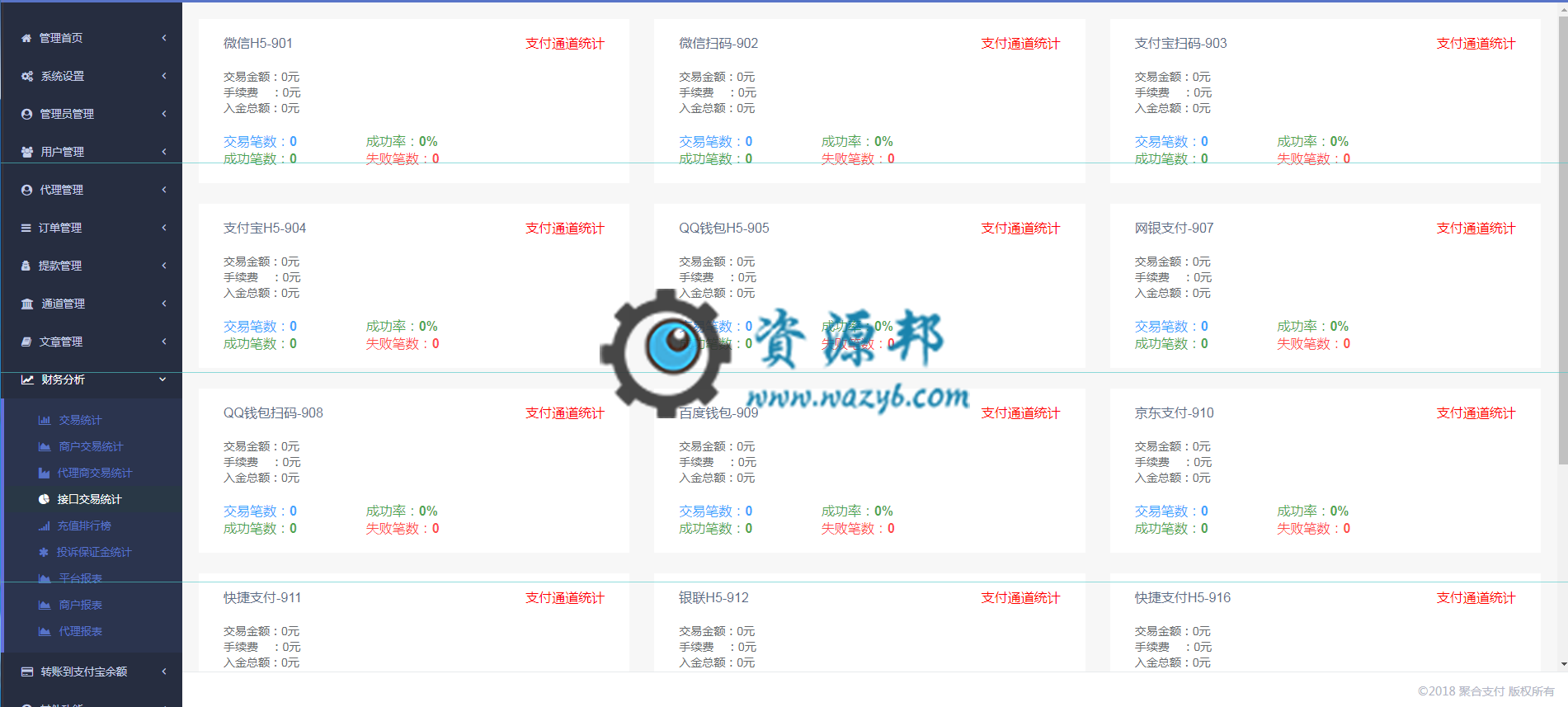1568x707 pixels.
Task: Expand the 代理管理 menu chevron
Action: coord(163,190)
